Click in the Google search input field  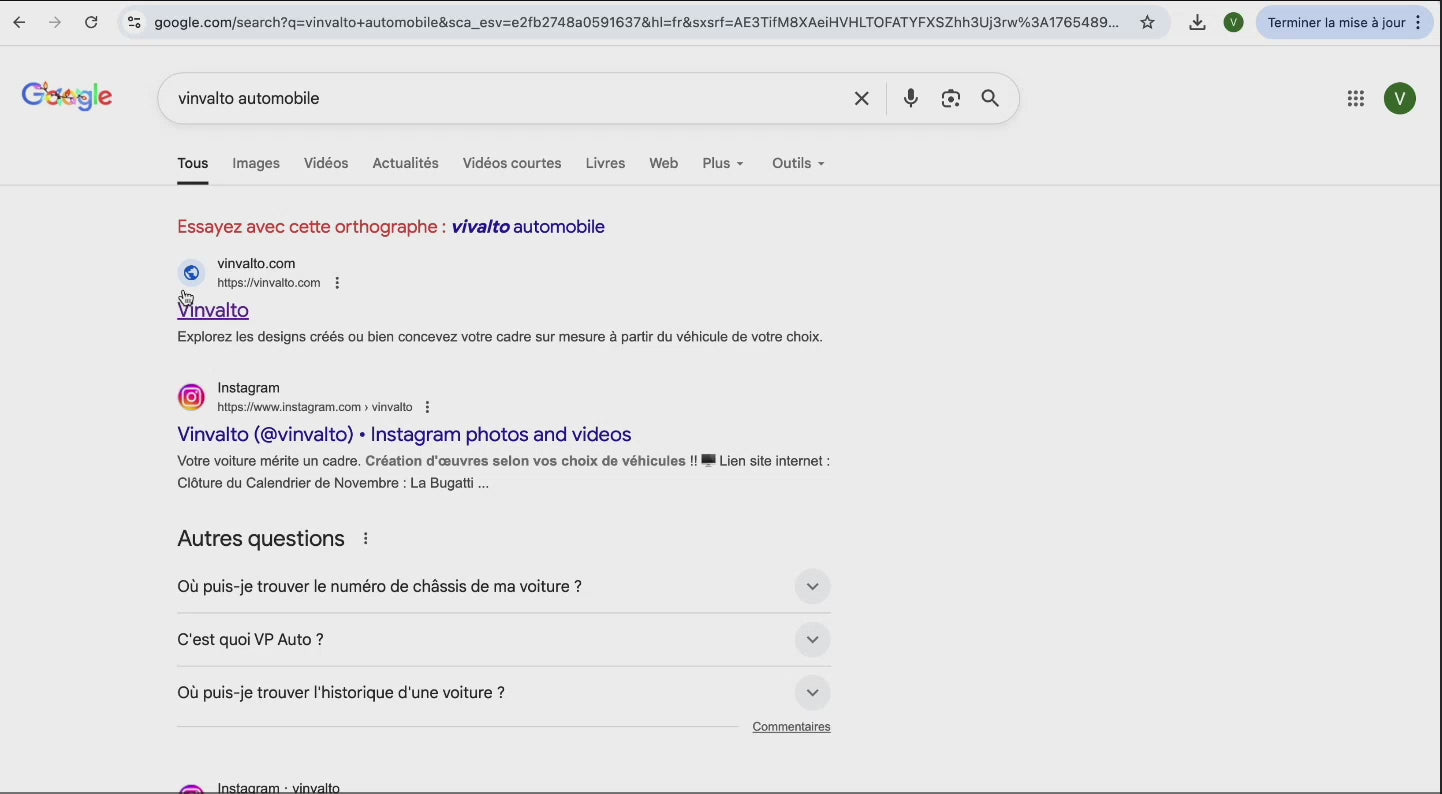[x=500, y=98]
